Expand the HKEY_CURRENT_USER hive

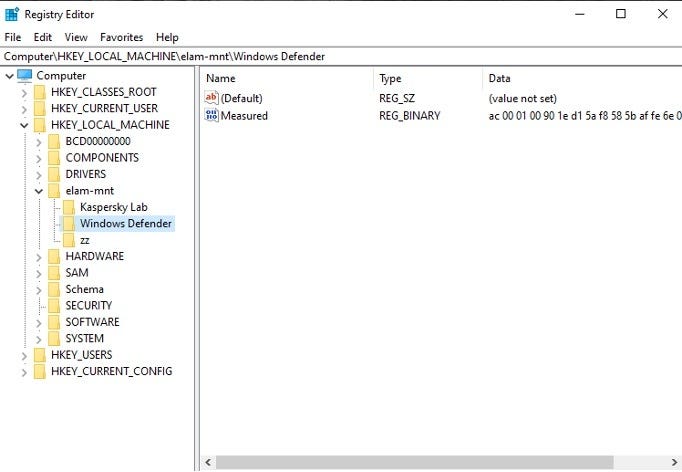click(24, 109)
